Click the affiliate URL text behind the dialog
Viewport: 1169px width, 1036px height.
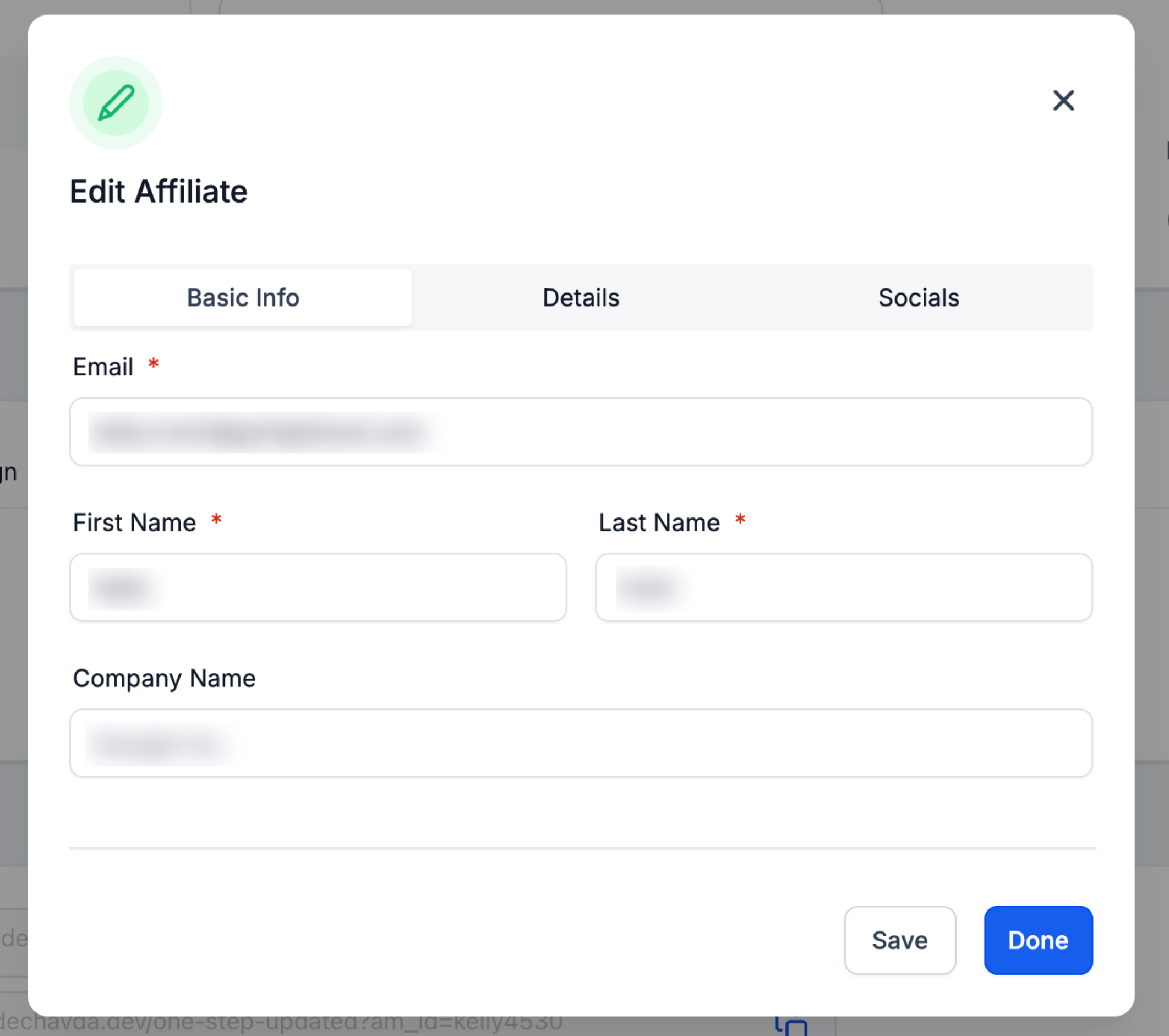tap(280, 1025)
